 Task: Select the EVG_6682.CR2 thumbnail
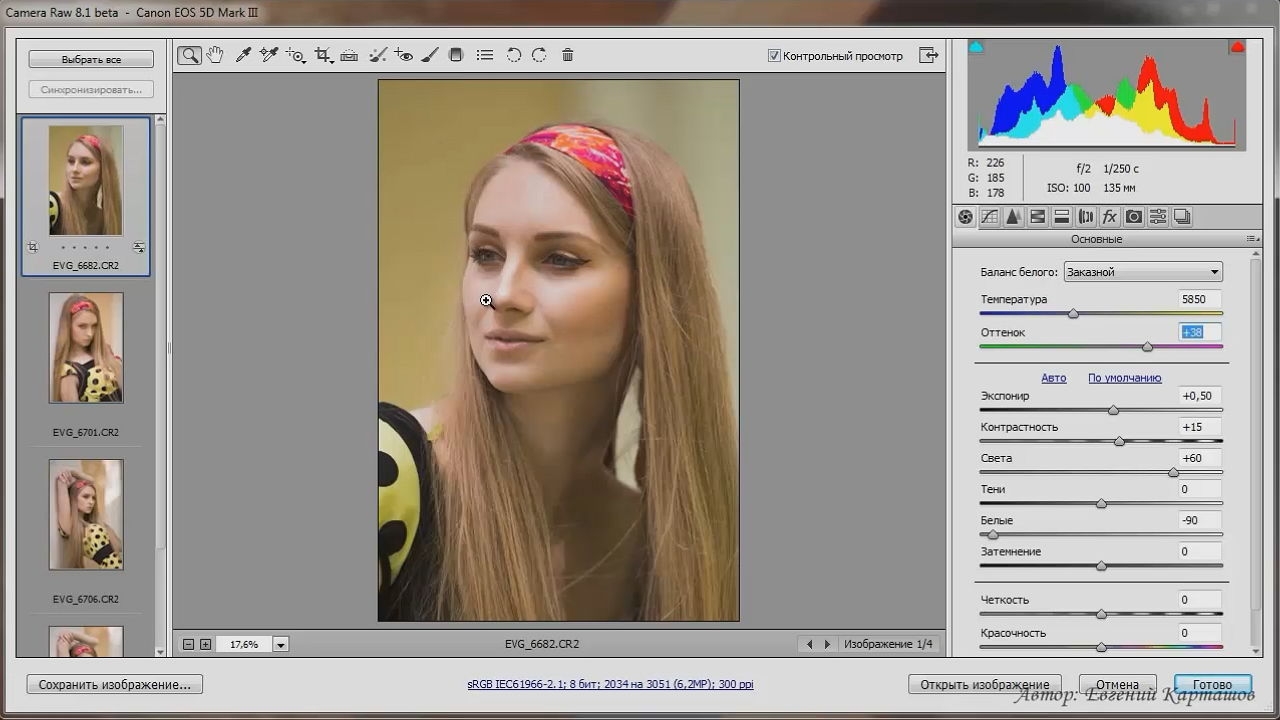click(x=86, y=180)
